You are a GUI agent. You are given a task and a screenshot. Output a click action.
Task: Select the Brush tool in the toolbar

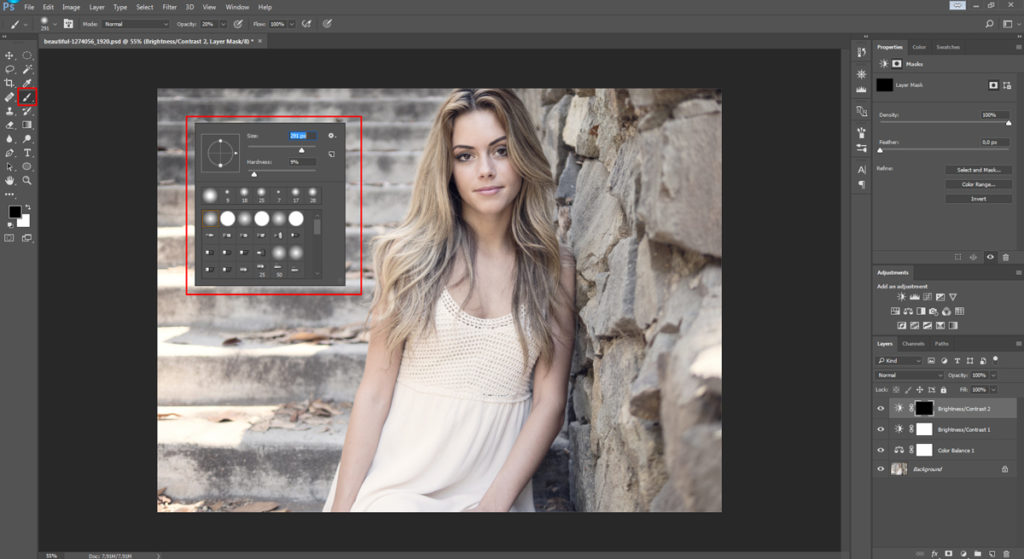(27, 98)
